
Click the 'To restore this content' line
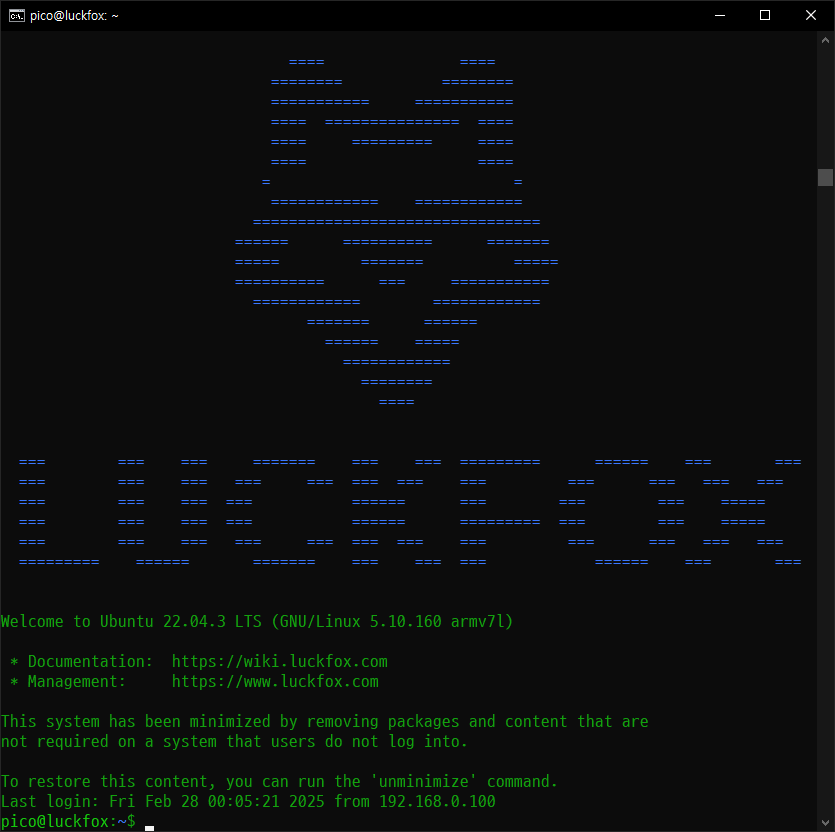pyautogui.click(x=279, y=781)
